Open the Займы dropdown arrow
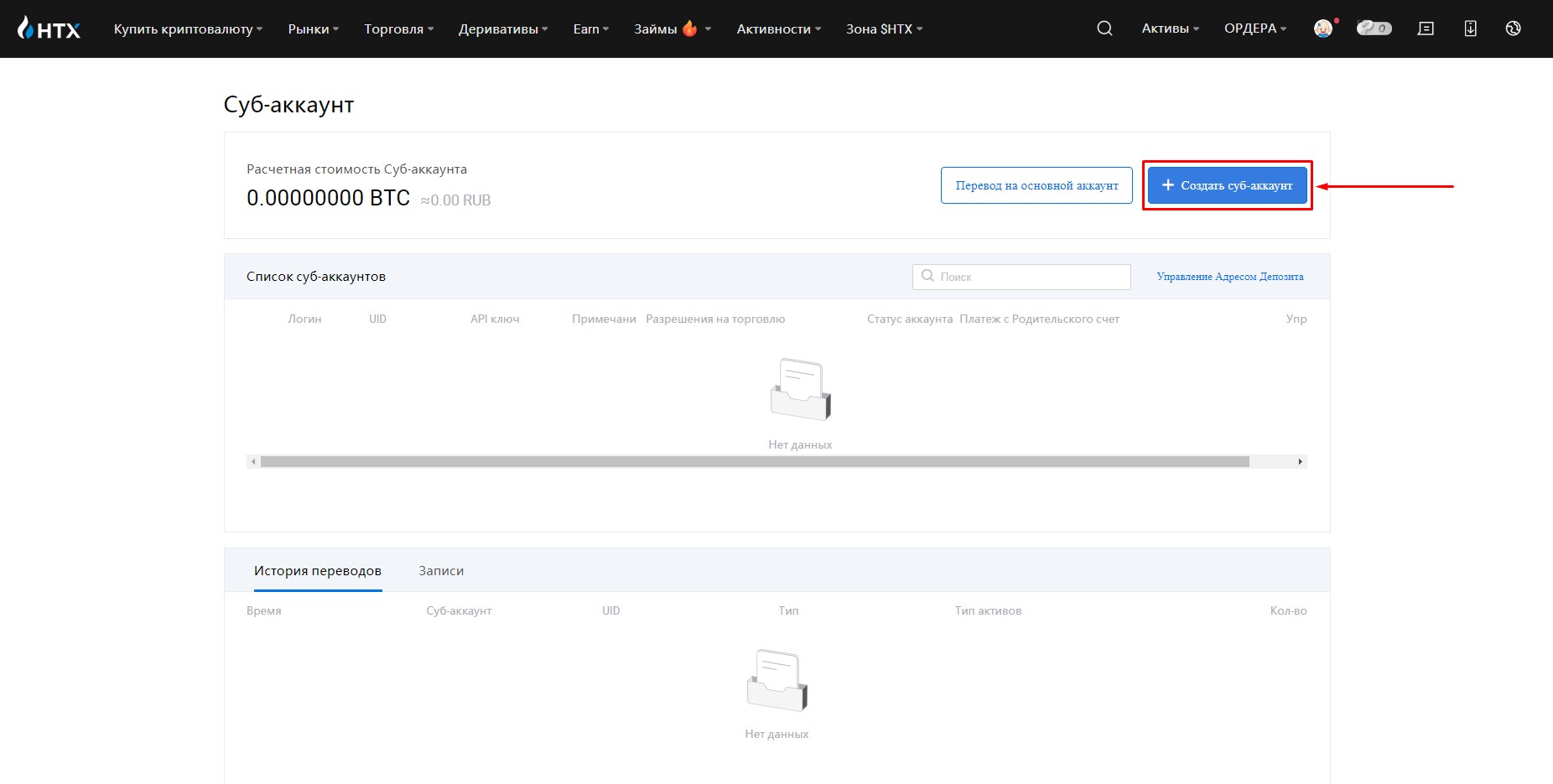1553x784 pixels. point(708,29)
